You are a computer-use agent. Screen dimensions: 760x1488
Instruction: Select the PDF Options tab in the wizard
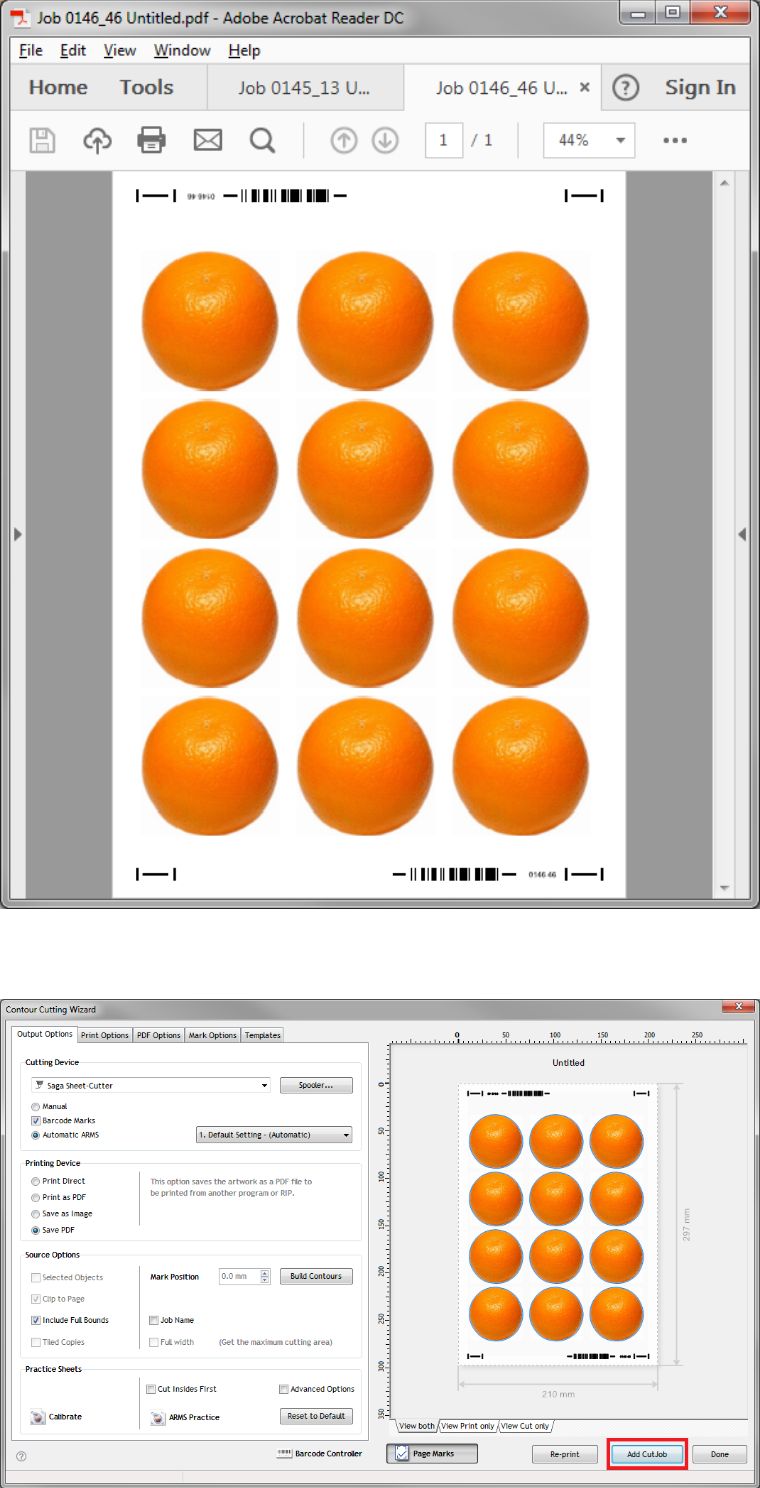(159, 1035)
